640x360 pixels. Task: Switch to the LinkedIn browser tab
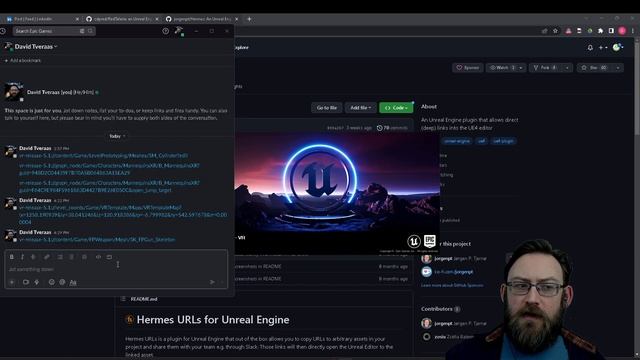[42, 19]
